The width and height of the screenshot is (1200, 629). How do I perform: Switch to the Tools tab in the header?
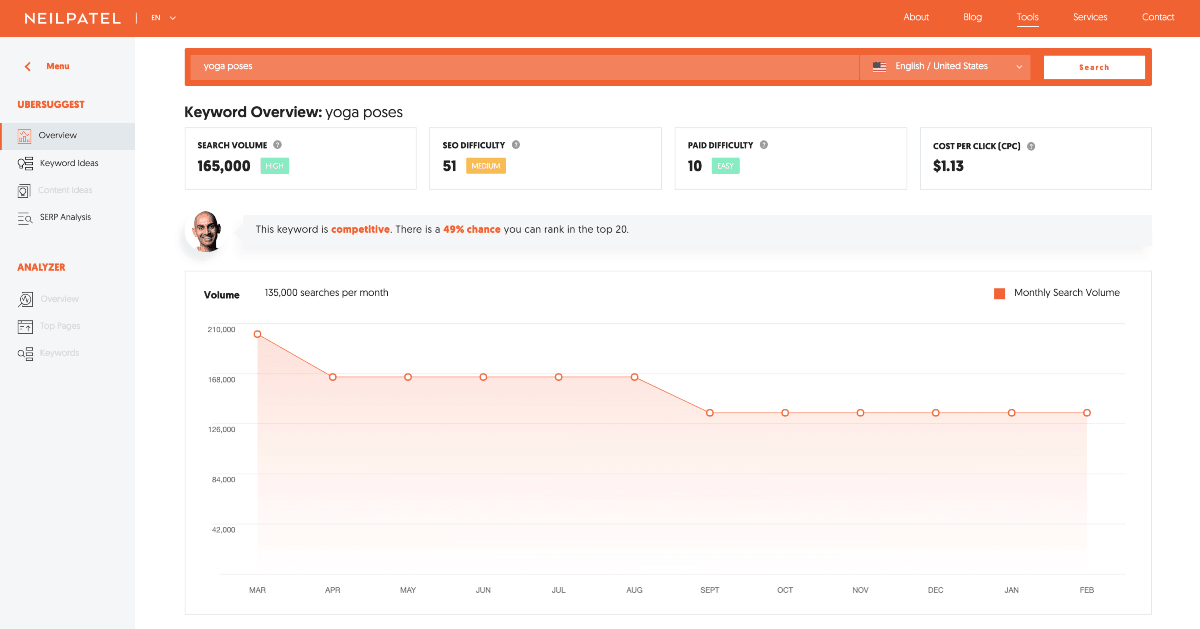[x=1027, y=17]
